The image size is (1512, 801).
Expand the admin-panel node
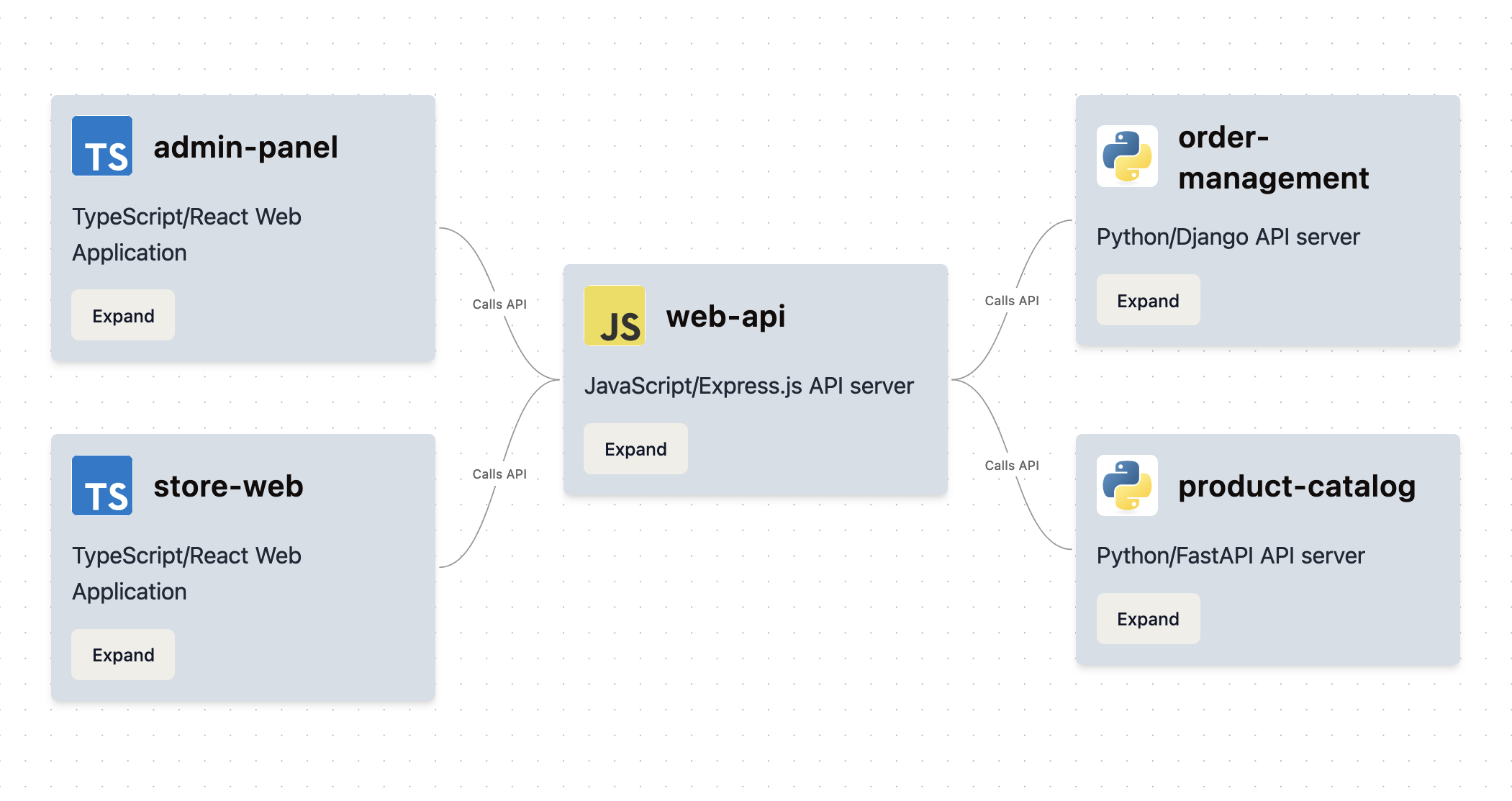coord(122,315)
